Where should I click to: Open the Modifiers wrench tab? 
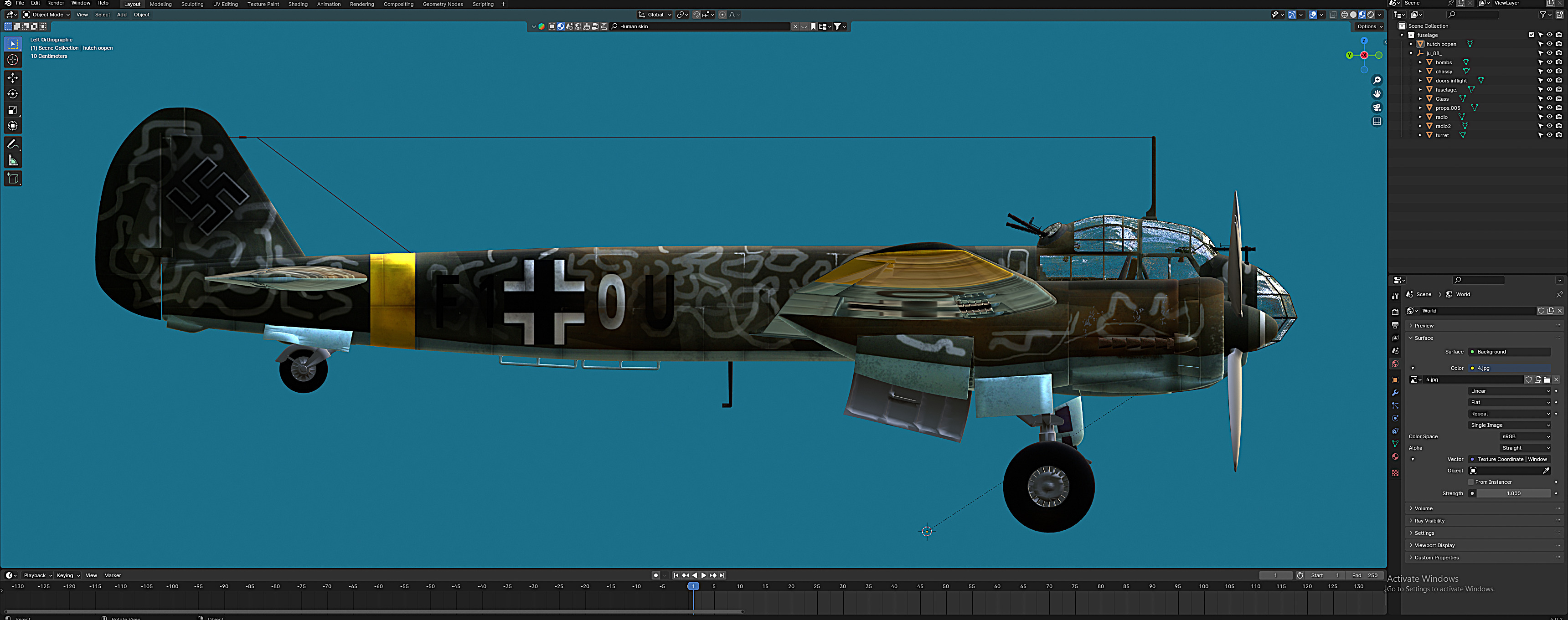click(1395, 392)
